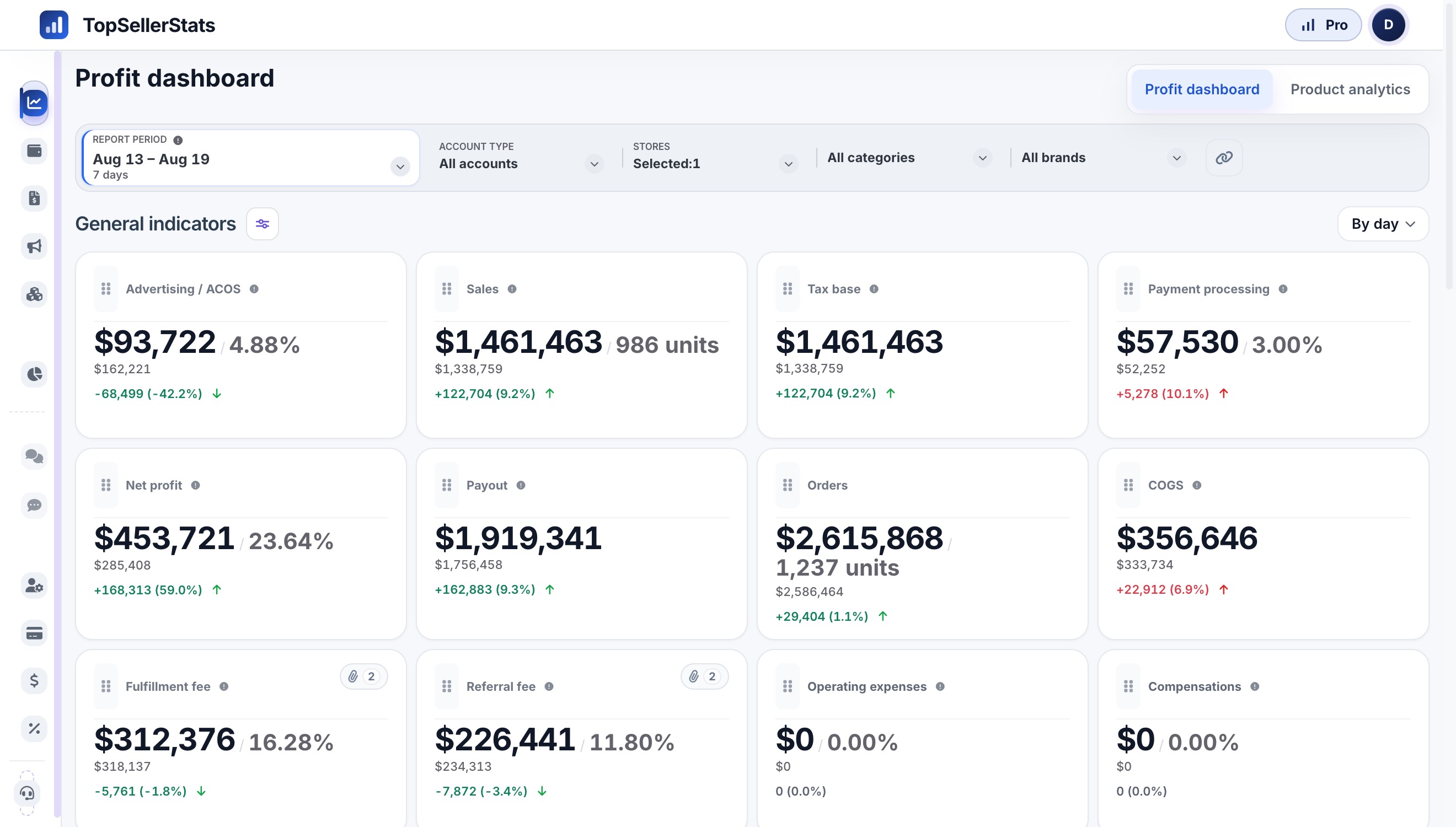Expand the By day grouping dropdown
Screen dimensions: 1456x827
pos(1383,224)
